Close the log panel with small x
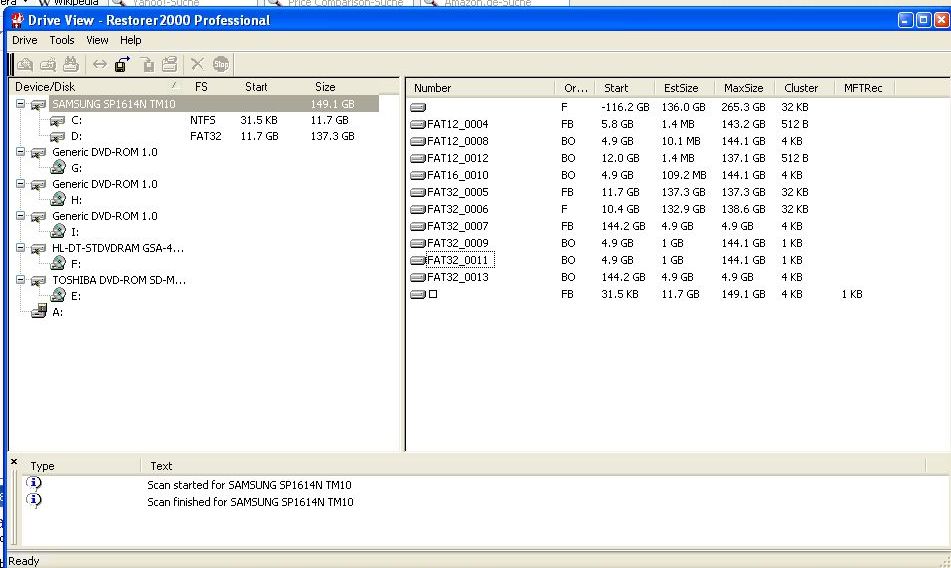 [x=14, y=462]
